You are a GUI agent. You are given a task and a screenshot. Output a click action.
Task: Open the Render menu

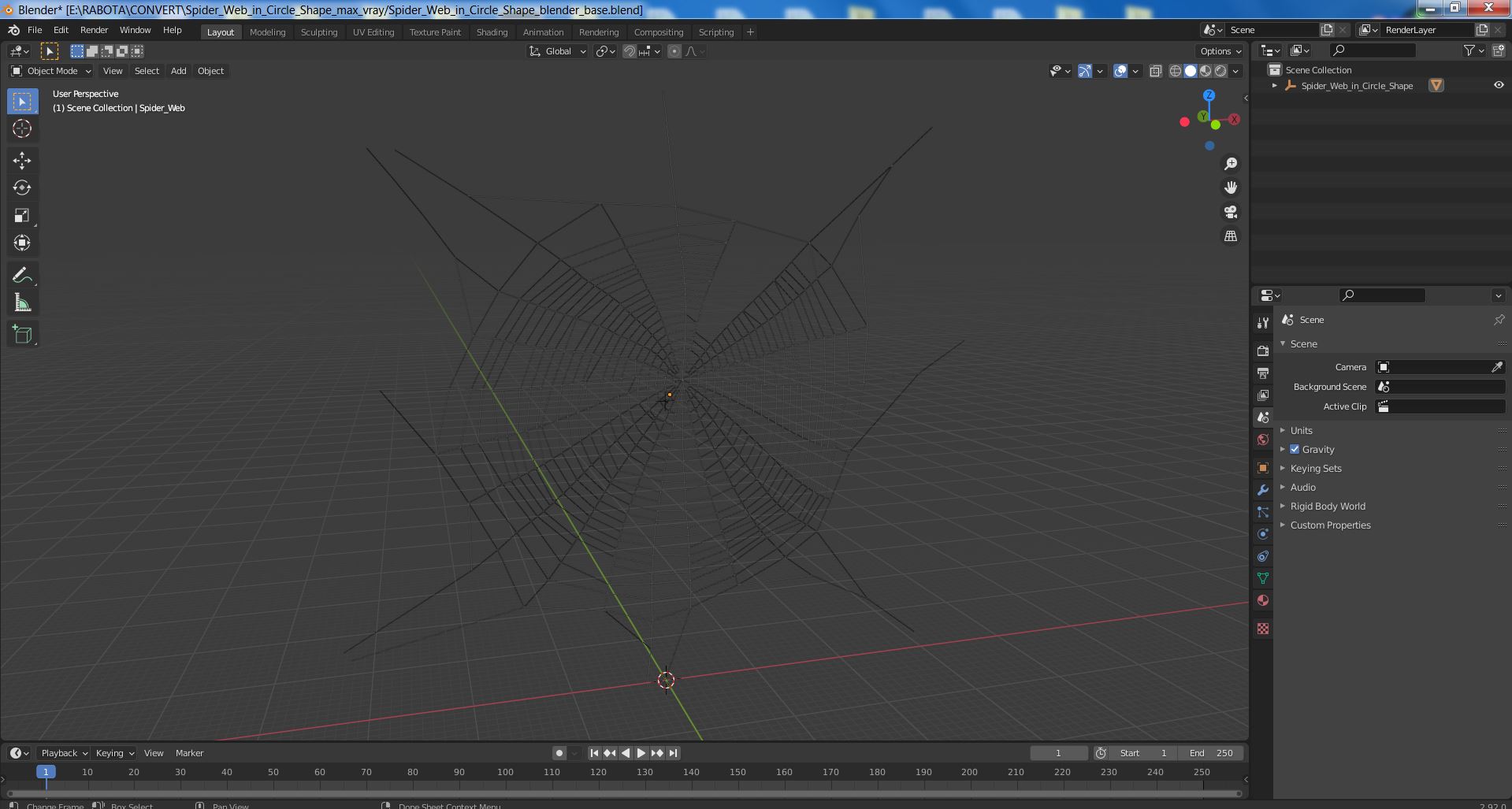tap(94, 30)
